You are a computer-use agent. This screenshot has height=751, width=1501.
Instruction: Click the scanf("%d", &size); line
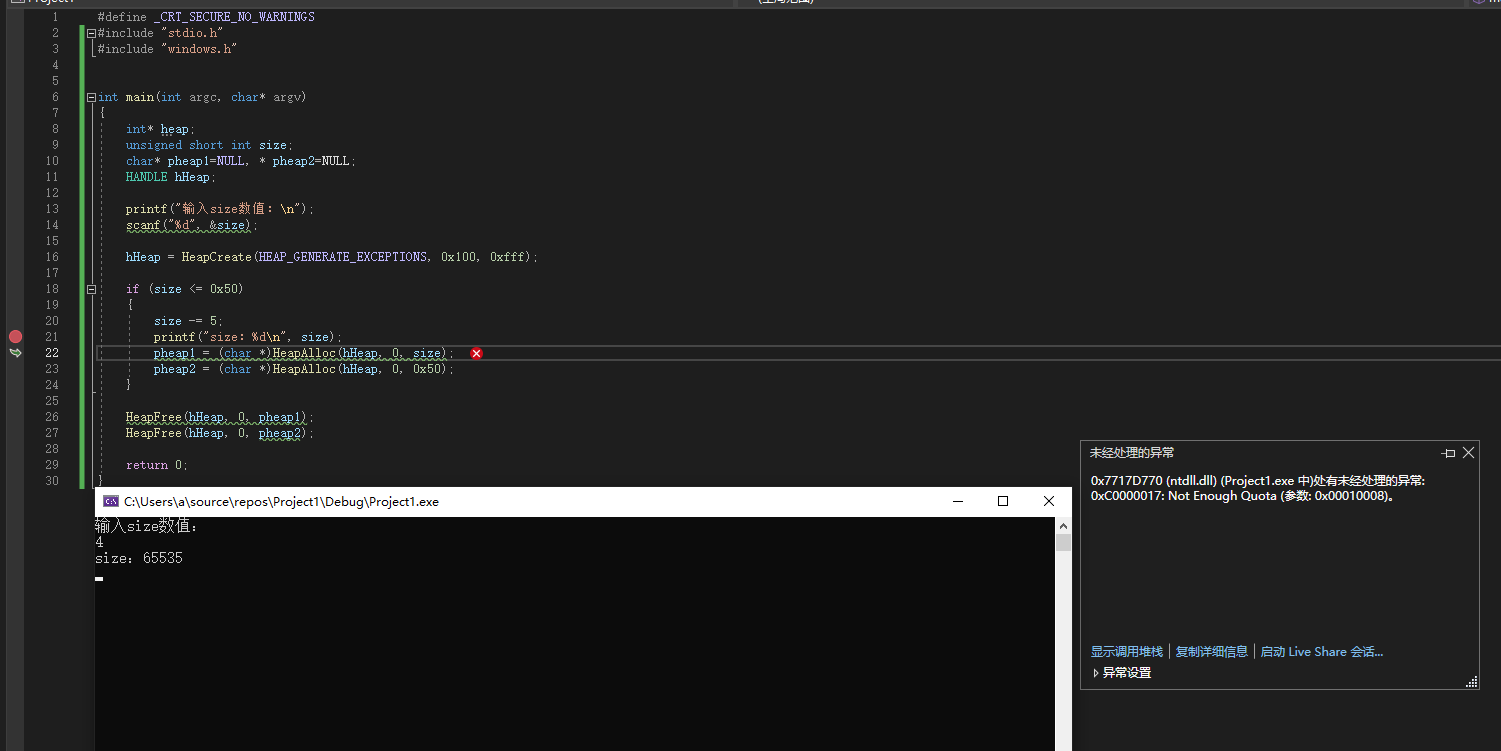(x=192, y=225)
